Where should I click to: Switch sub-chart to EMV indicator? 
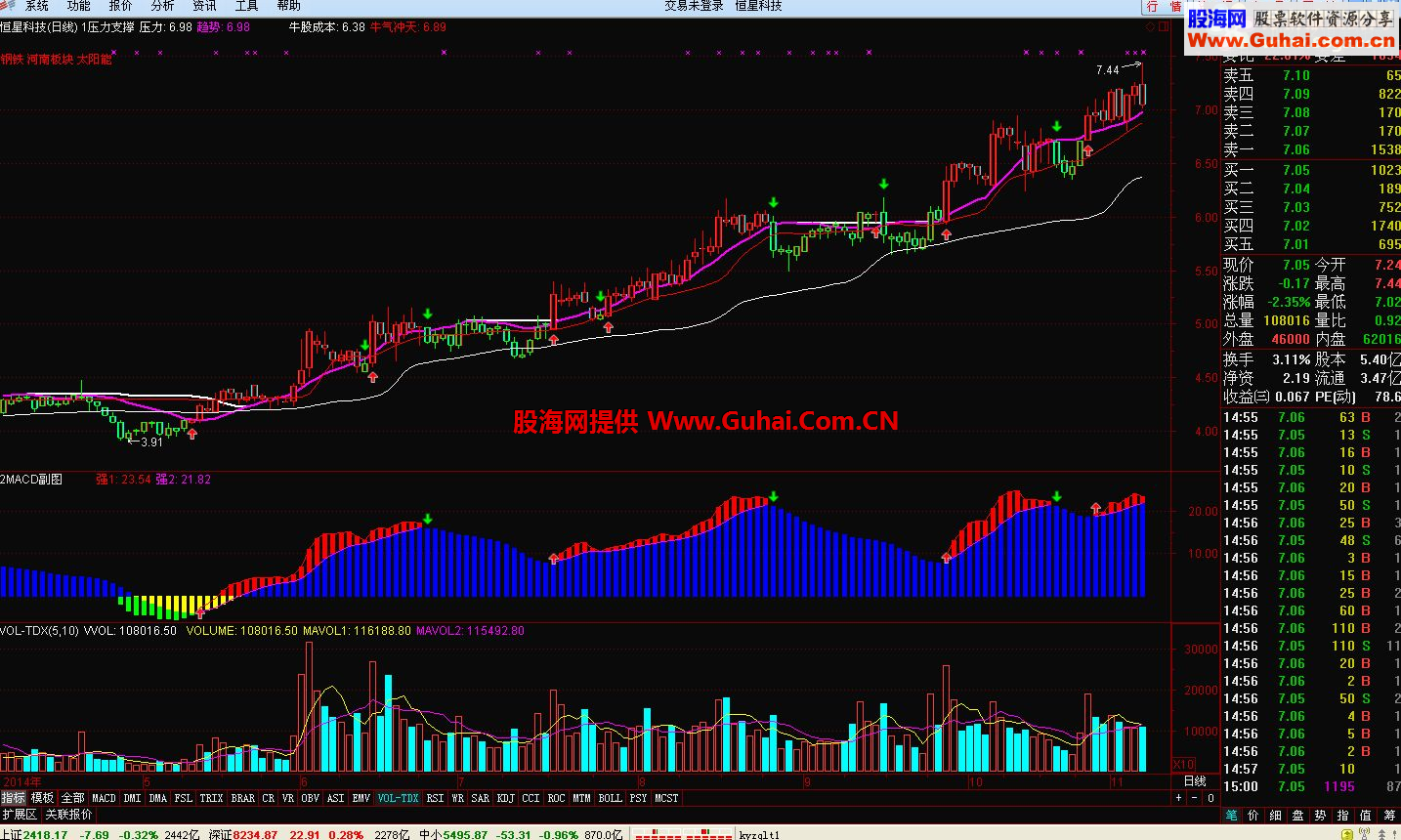(x=361, y=798)
